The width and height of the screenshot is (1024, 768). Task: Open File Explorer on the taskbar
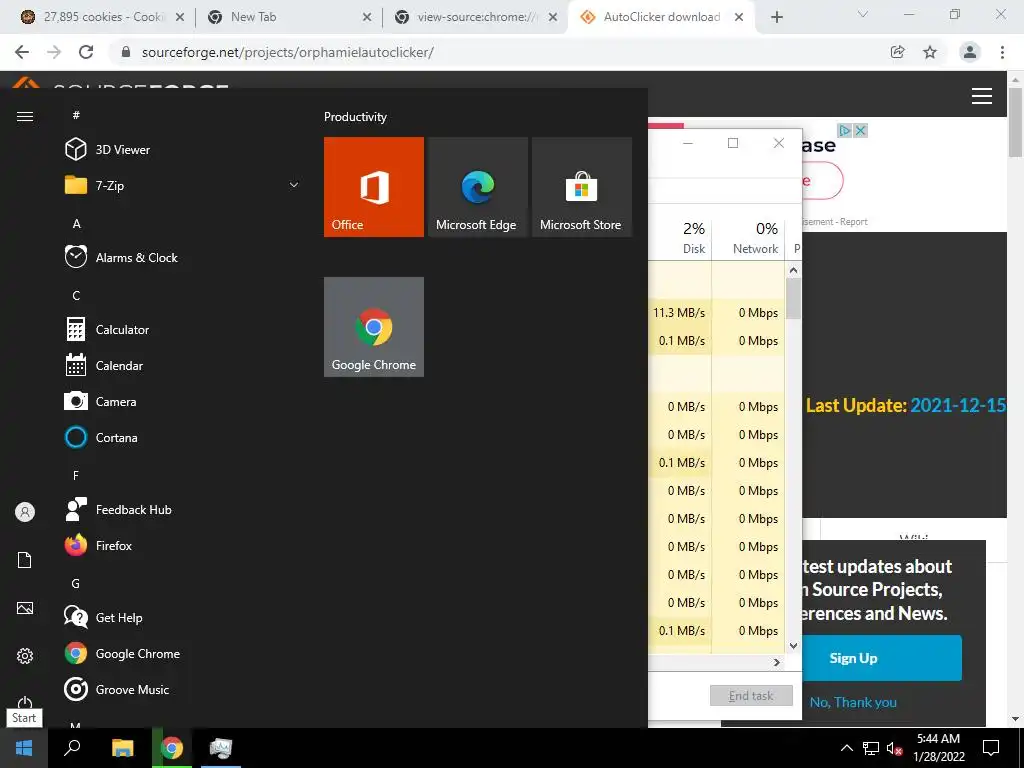(122, 748)
